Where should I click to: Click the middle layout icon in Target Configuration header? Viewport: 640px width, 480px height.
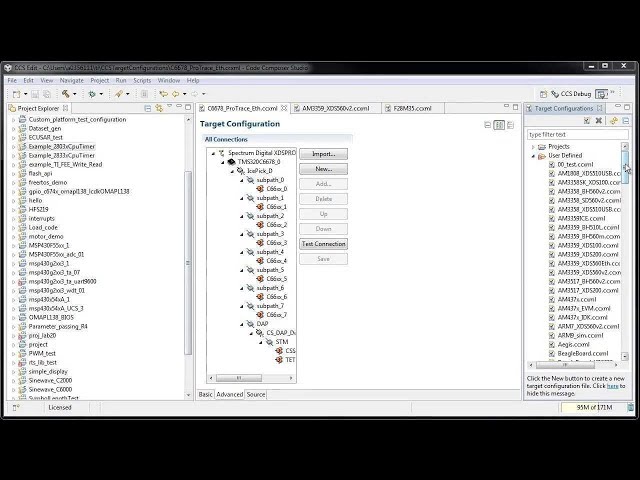(x=499, y=125)
